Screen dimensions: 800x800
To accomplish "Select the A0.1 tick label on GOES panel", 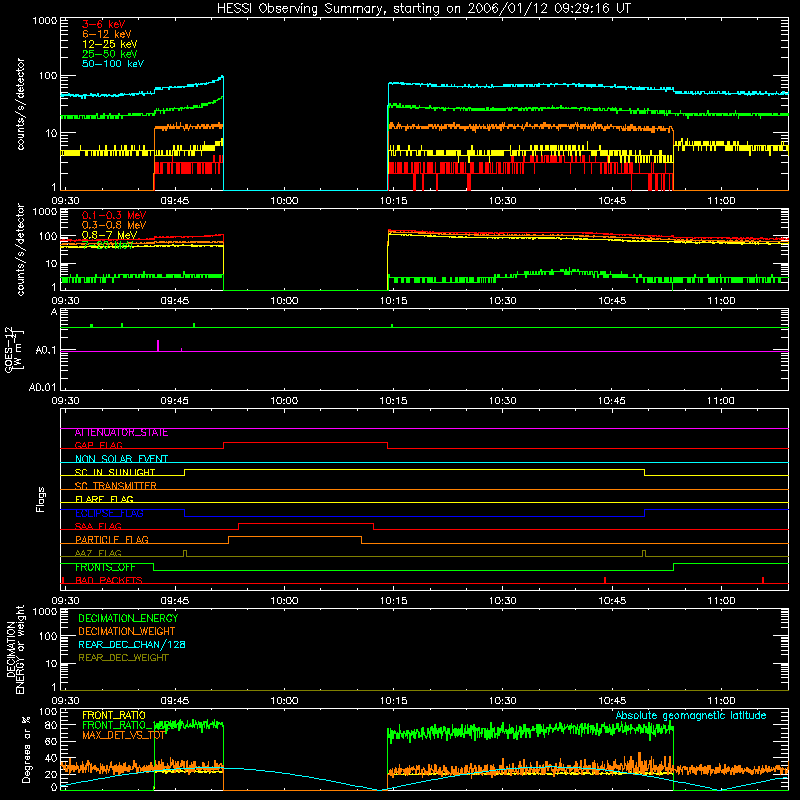I will coord(46,351).
